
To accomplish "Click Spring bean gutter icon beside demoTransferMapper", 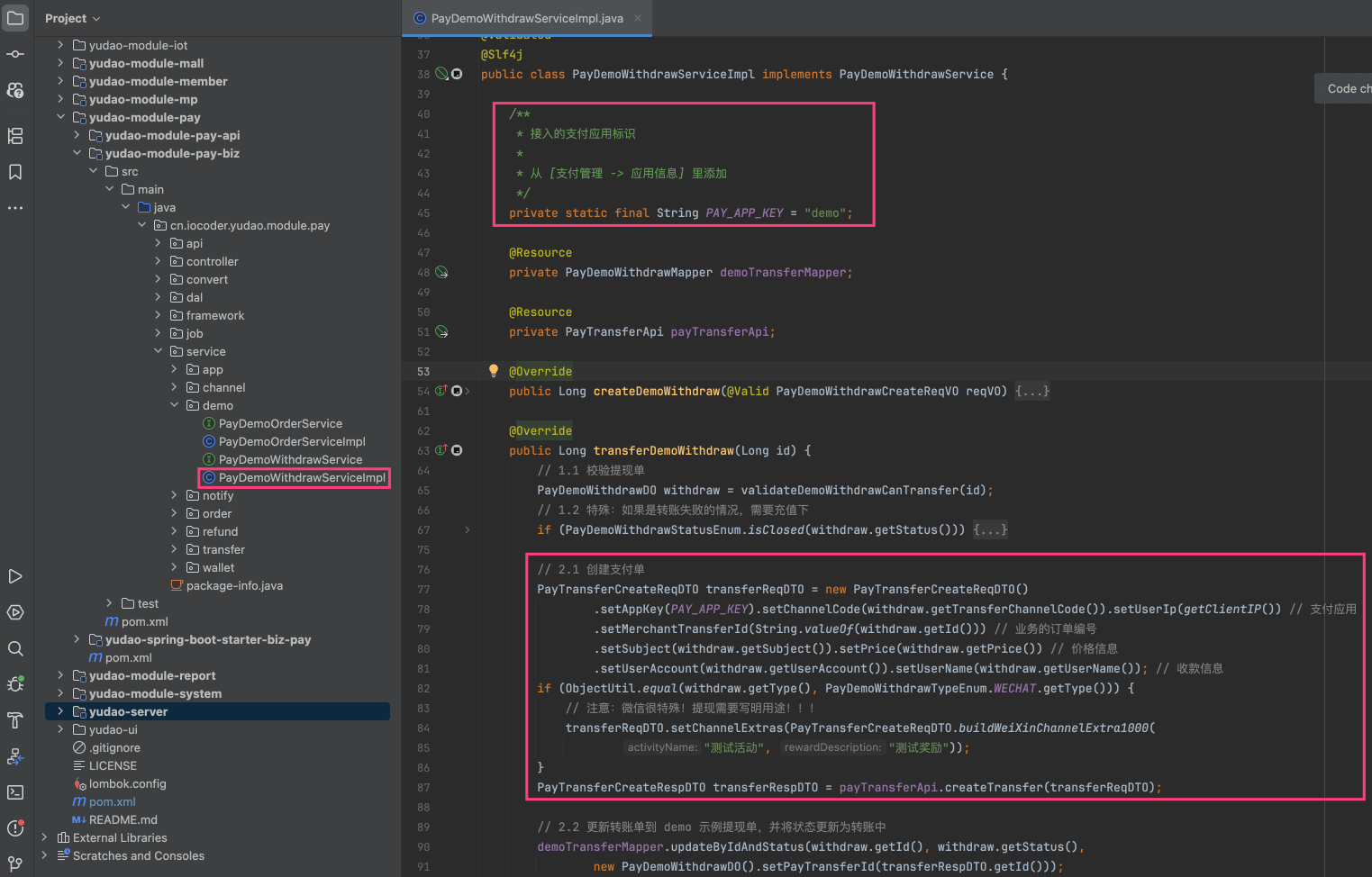I will click(441, 272).
